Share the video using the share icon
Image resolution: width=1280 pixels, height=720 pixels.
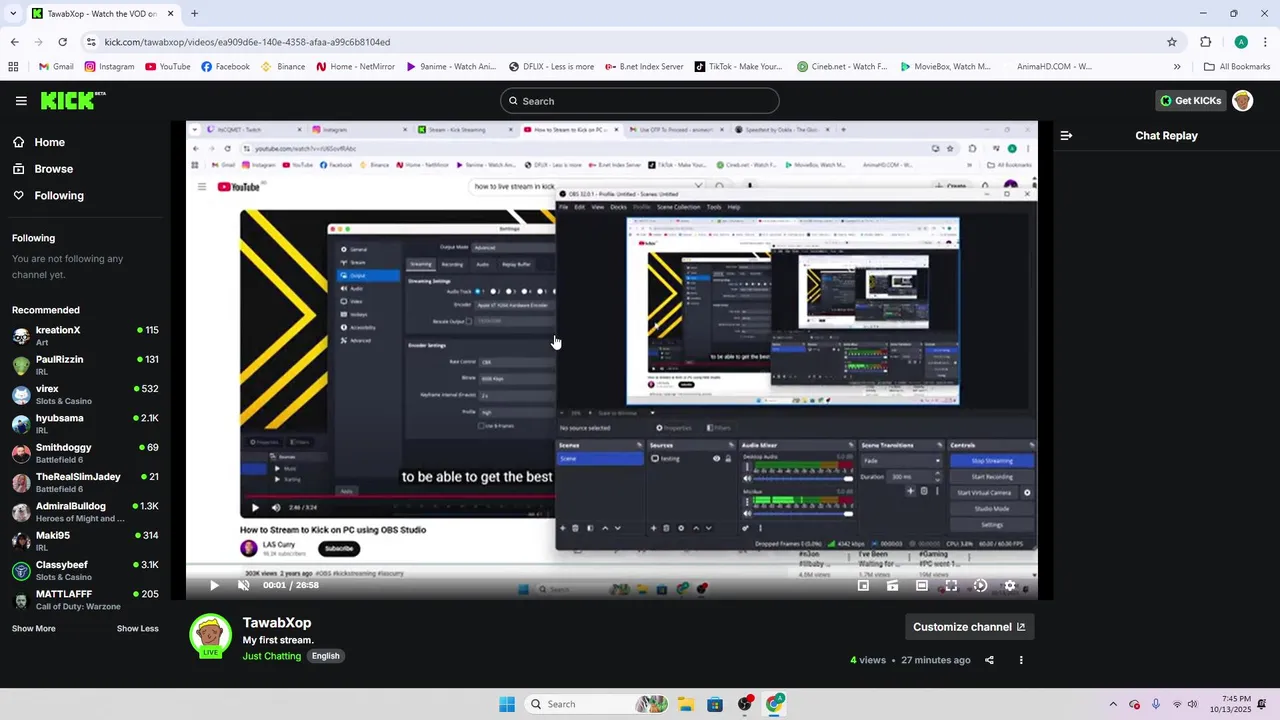[x=989, y=660]
